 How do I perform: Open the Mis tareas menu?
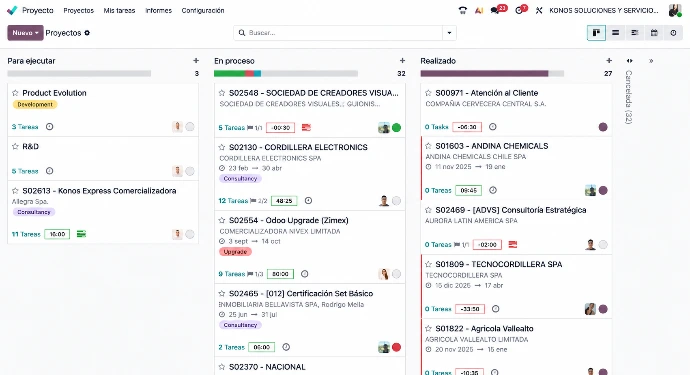[119, 11]
